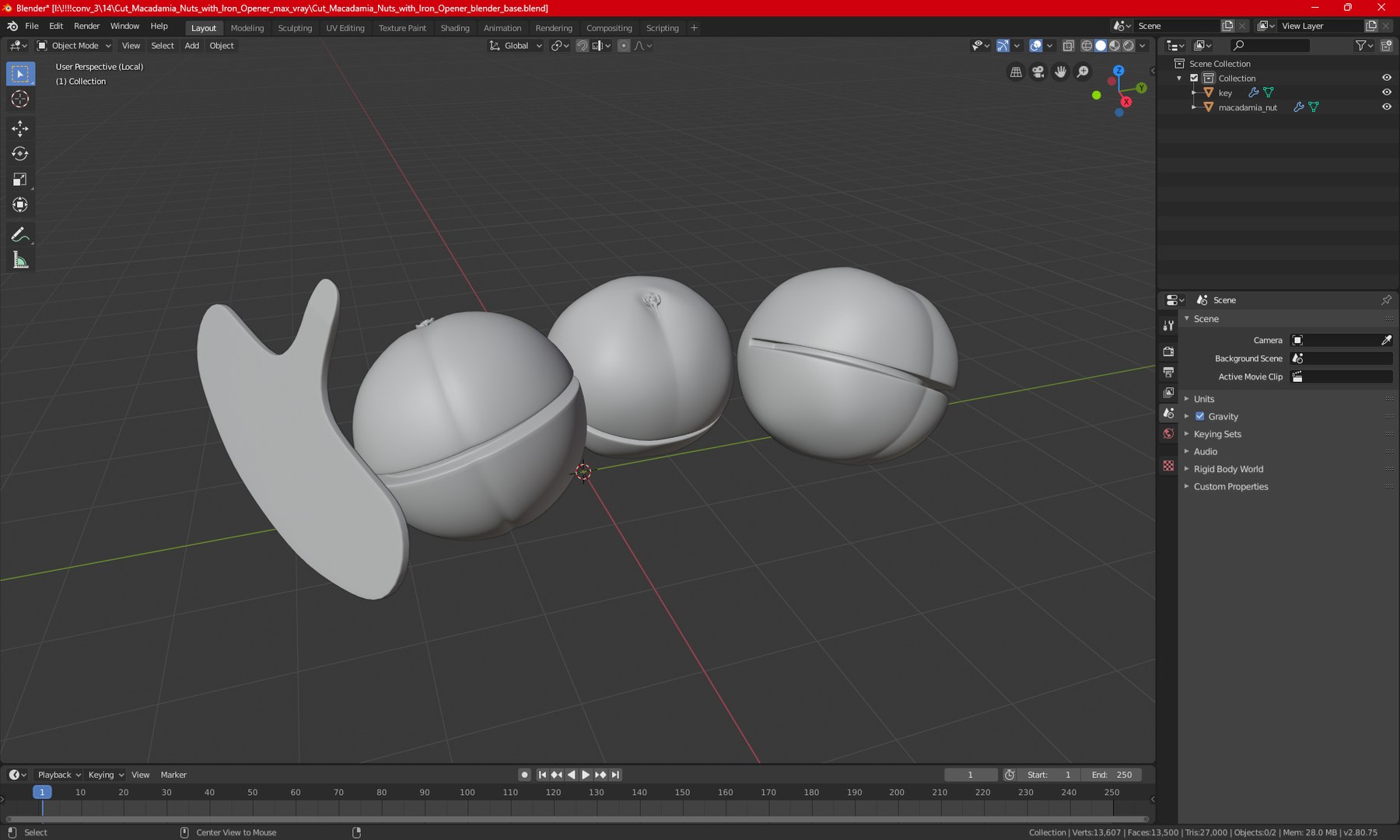Select the Cursor tool in toolbar

(20, 99)
